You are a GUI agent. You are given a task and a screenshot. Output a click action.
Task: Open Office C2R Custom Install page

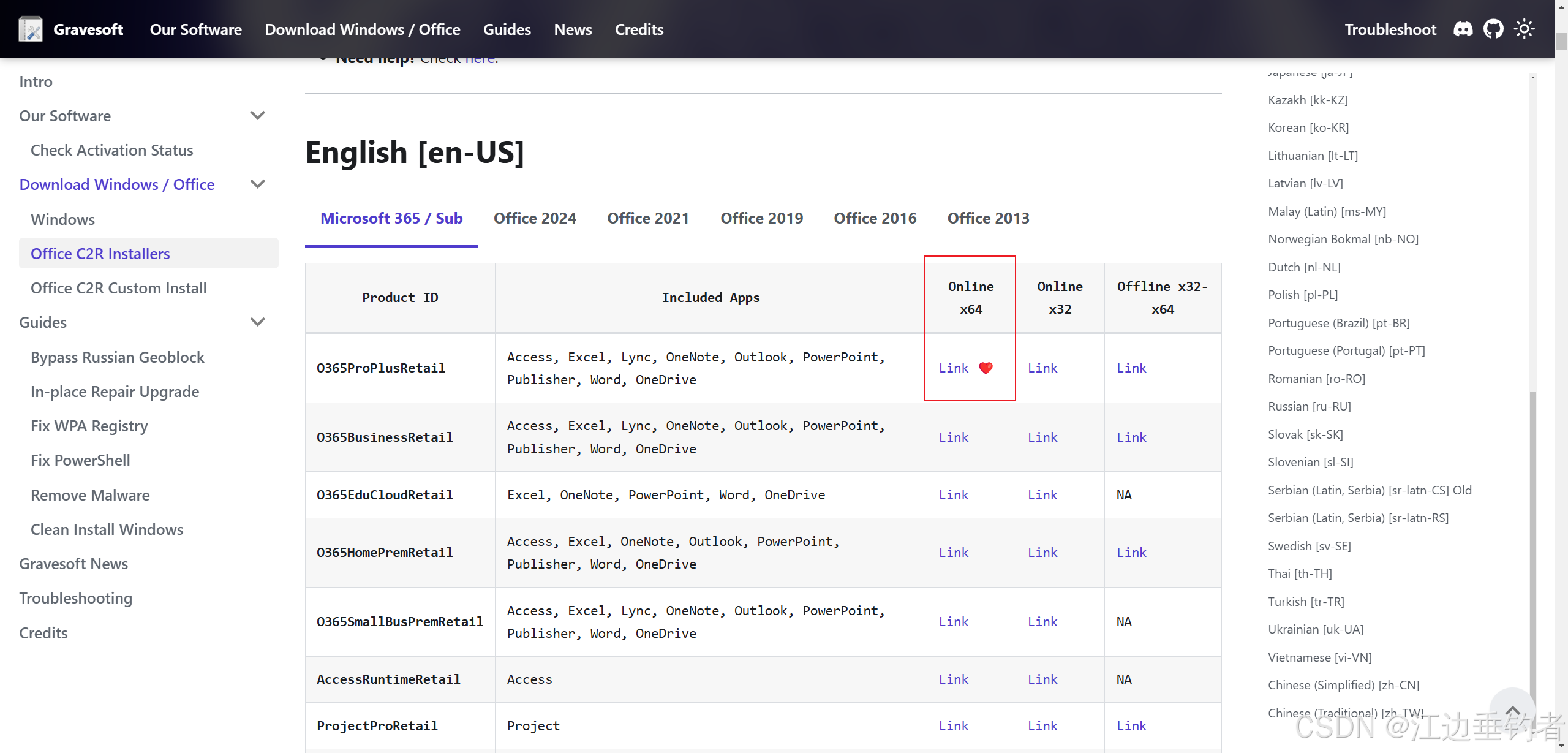119,288
